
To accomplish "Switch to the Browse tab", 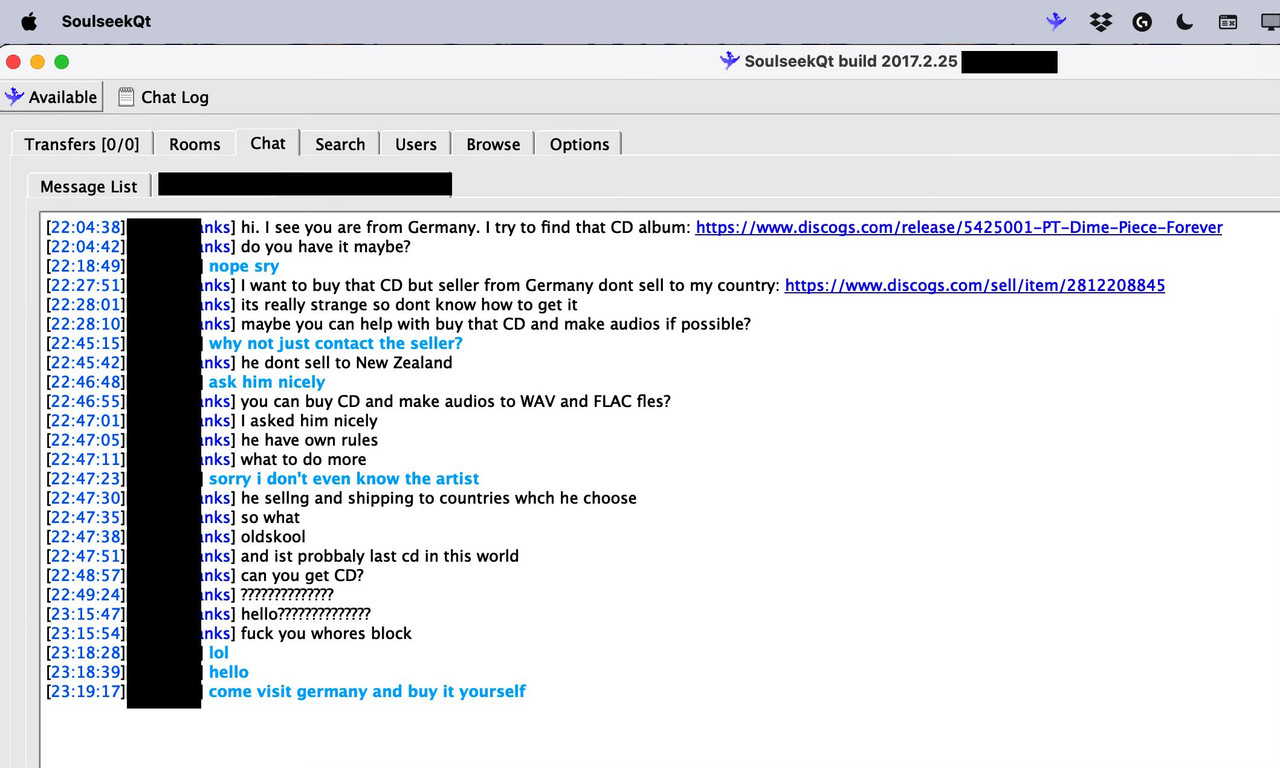I will click(493, 144).
